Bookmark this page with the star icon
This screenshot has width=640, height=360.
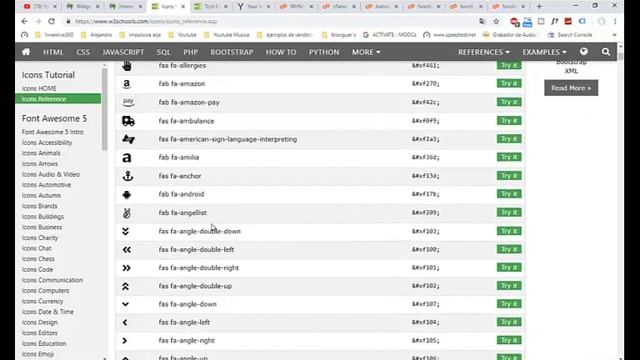coord(496,21)
